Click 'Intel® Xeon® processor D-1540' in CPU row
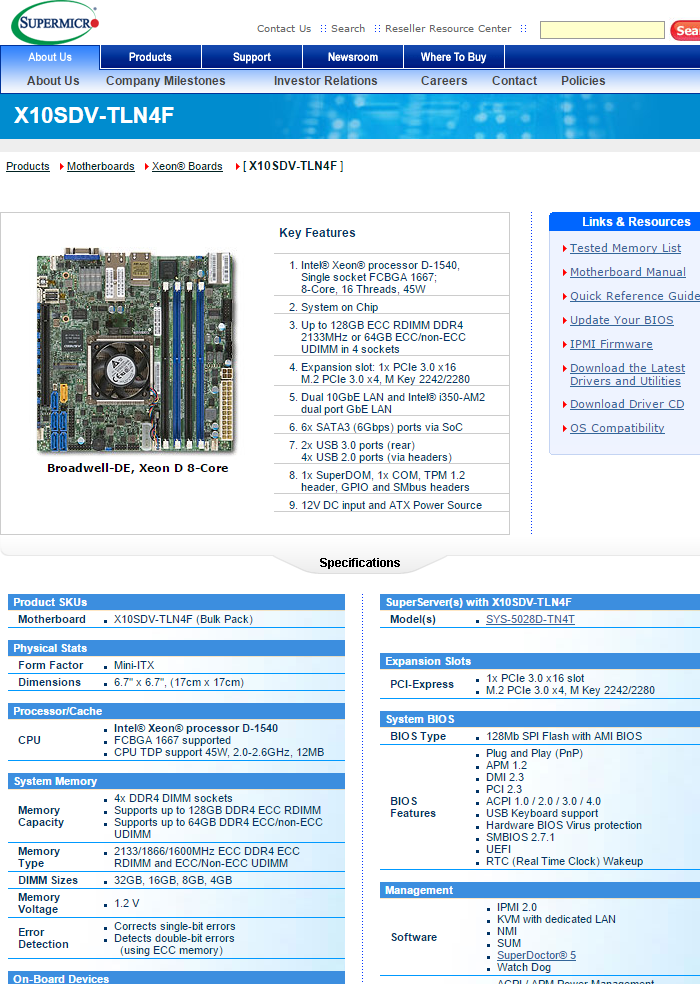Screen dimensions: 700x984 [196, 729]
